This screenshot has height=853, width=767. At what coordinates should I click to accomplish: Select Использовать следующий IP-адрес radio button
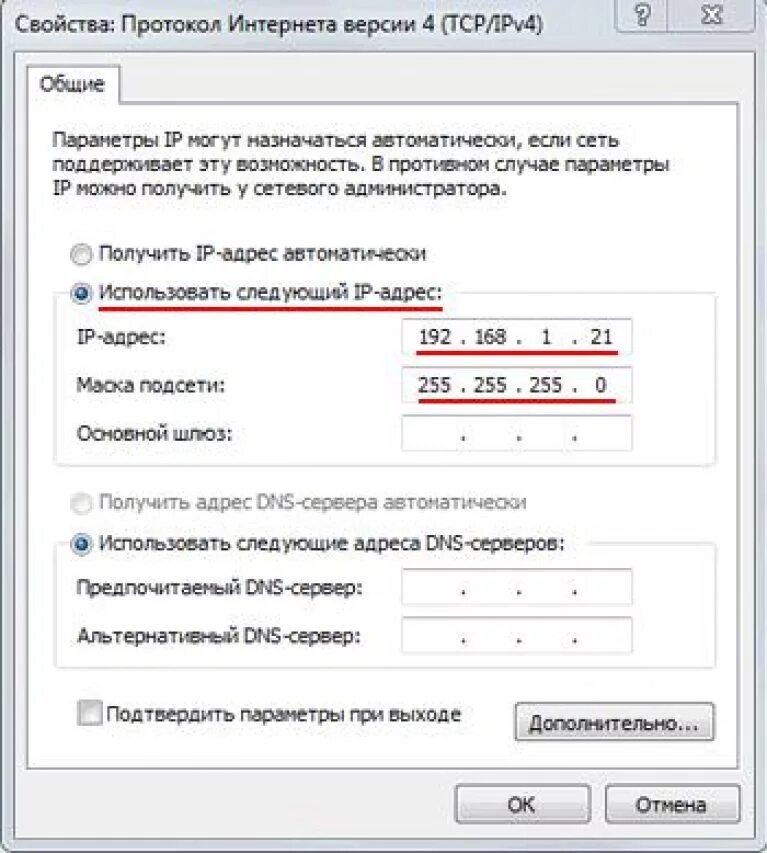pos(82,294)
